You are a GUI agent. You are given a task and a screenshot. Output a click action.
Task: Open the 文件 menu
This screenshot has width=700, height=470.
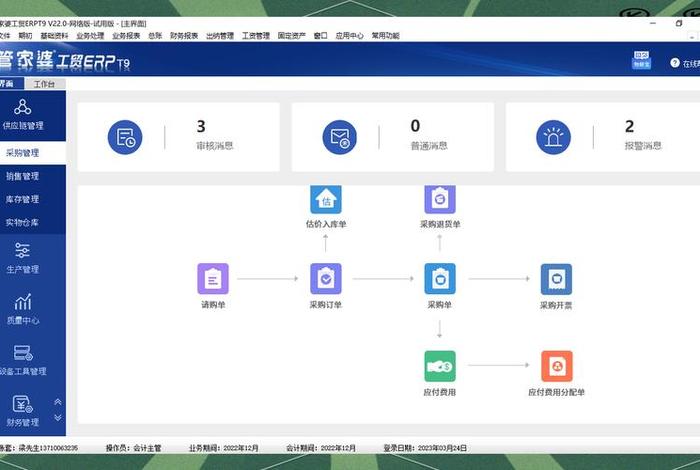click(x=4, y=36)
